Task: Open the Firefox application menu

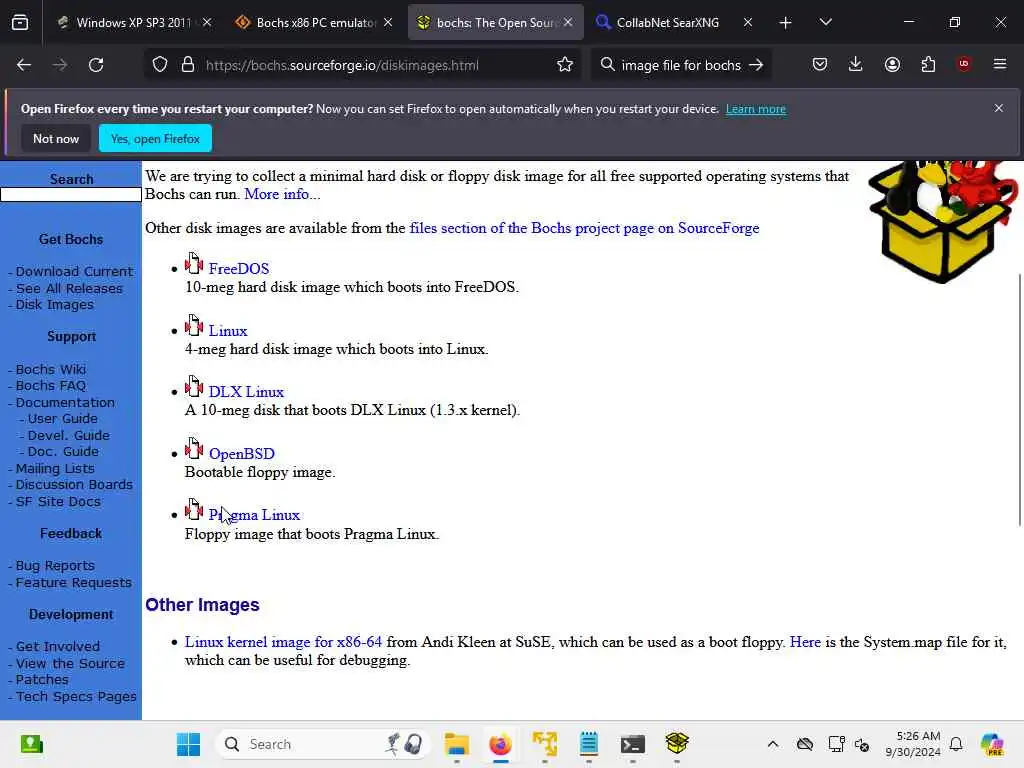Action: click(1000, 64)
